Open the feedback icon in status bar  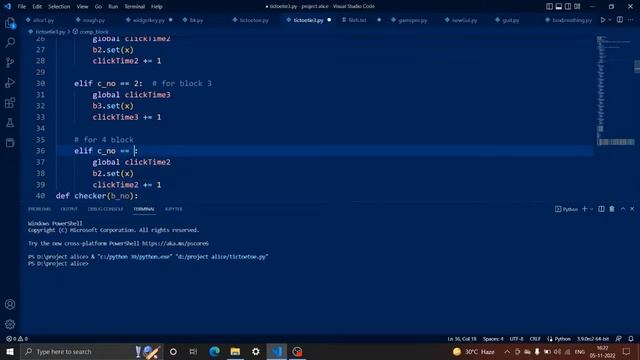(x=619, y=339)
